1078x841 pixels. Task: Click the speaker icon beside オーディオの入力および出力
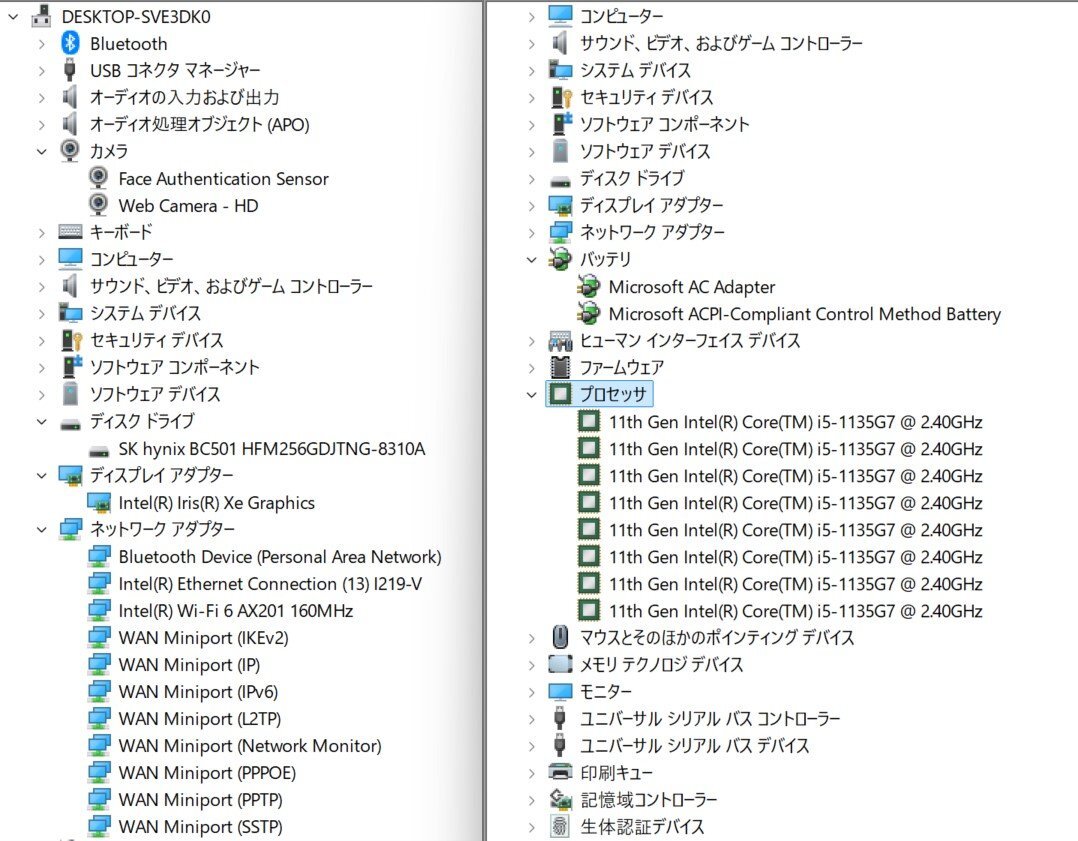[69, 97]
